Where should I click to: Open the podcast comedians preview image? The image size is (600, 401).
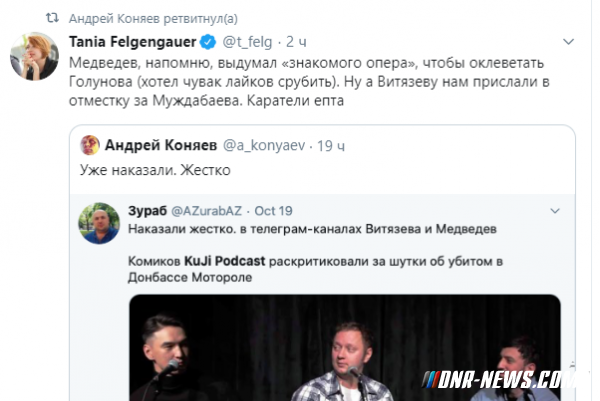345,348
